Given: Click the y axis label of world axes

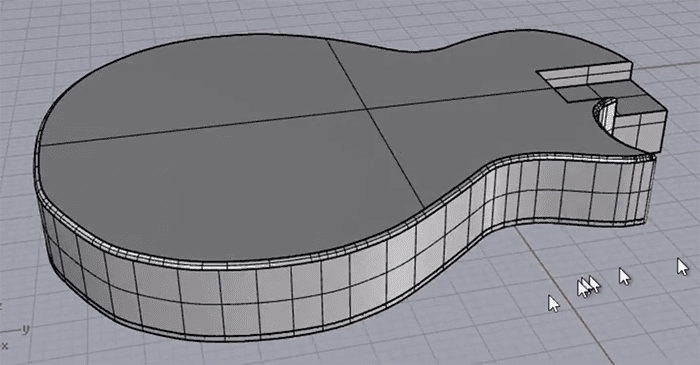Looking at the screenshot, I should click(x=26, y=329).
